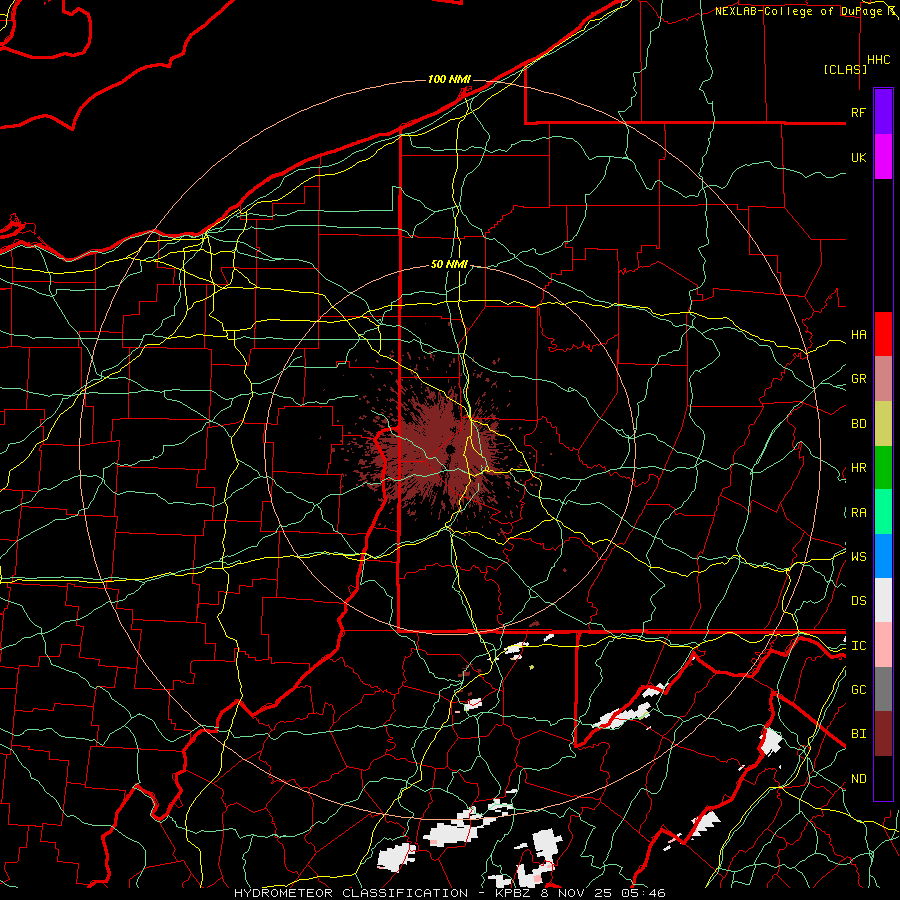Click the GR legend label
This screenshot has width=900, height=900.
click(858, 379)
